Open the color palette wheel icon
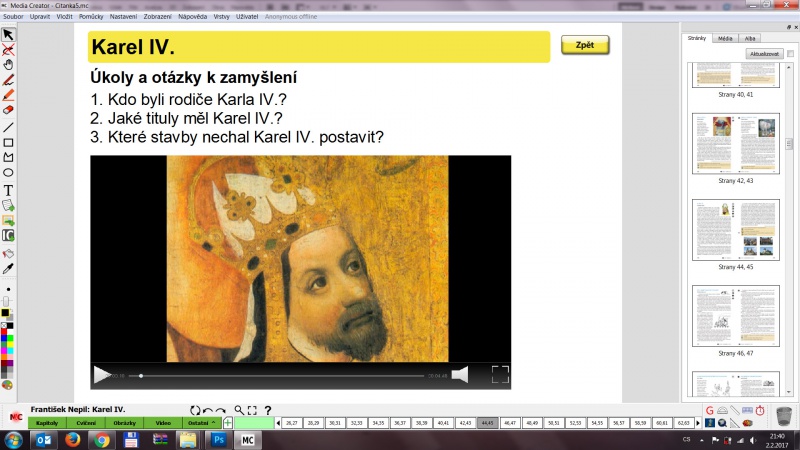 click(7, 385)
